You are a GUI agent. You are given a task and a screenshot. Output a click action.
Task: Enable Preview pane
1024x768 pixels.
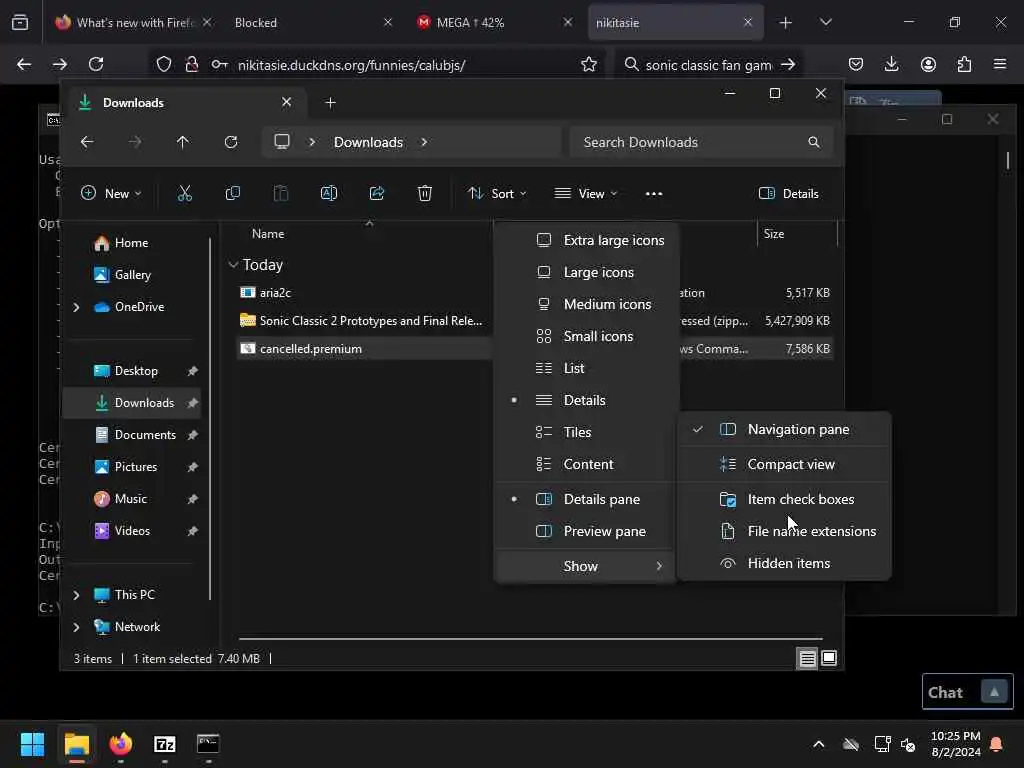(x=585, y=531)
